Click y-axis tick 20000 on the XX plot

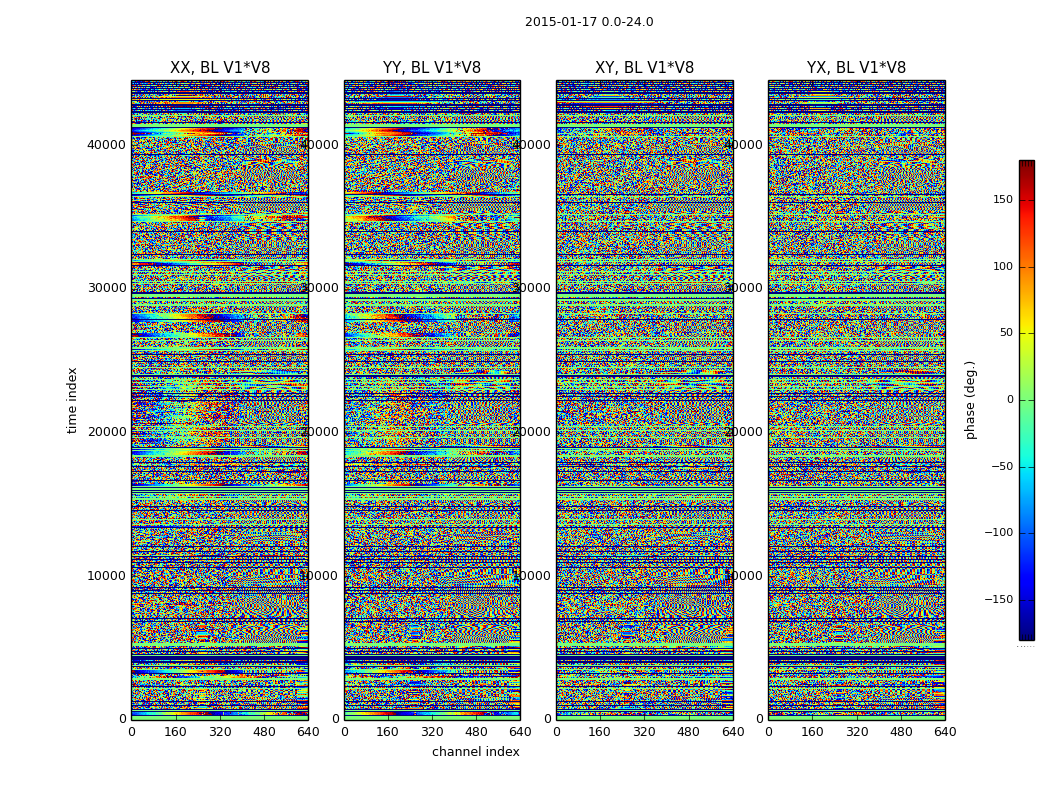(106, 432)
